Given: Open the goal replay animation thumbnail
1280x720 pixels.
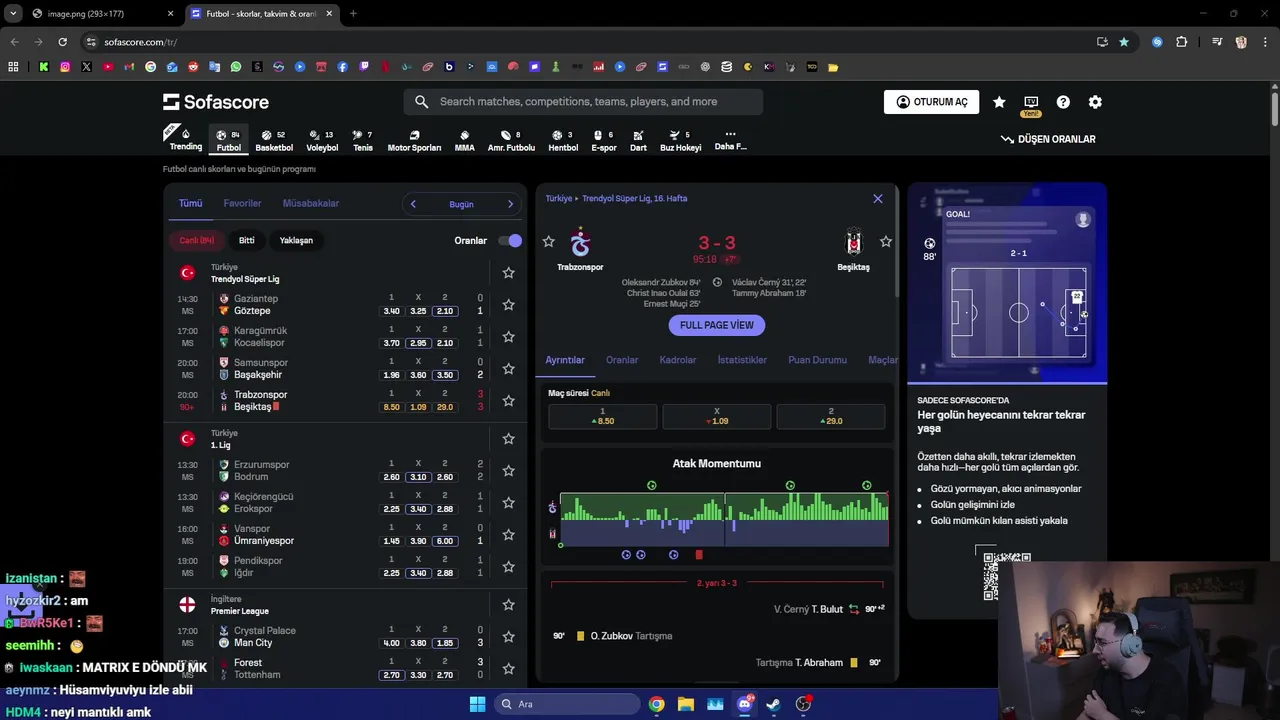Looking at the screenshot, I should pyautogui.click(x=1007, y=282).
